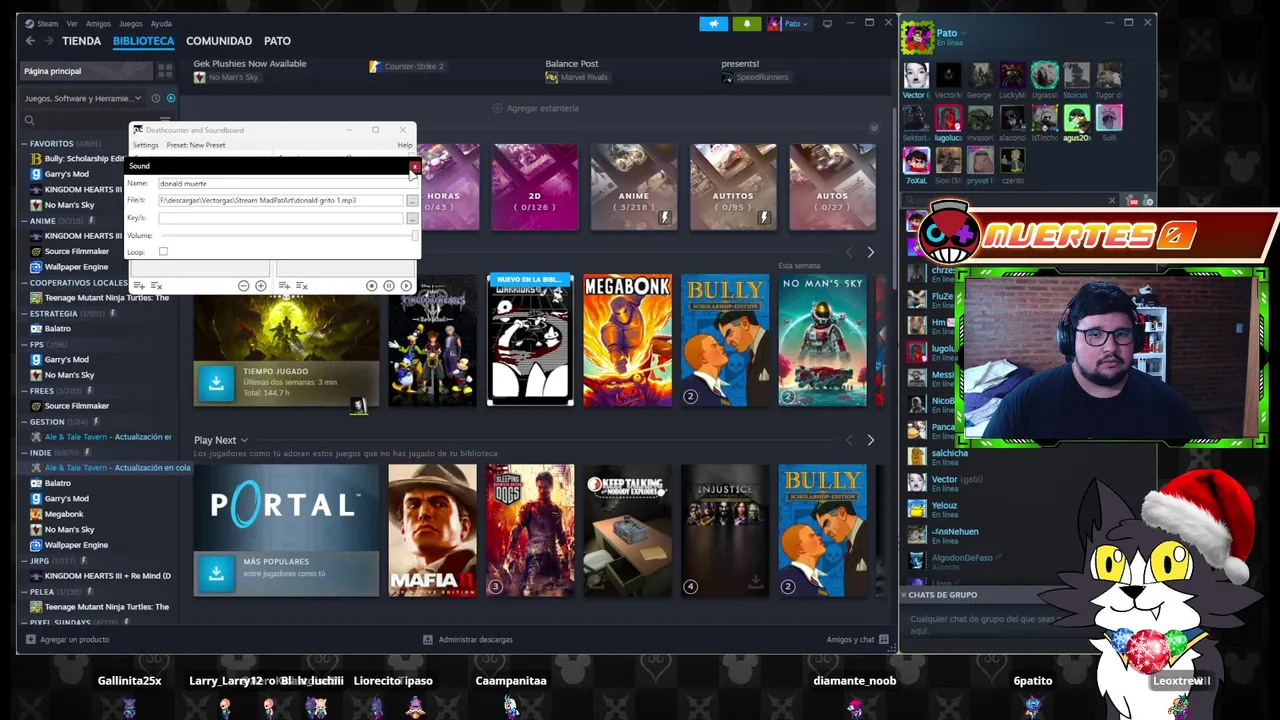Pause sound in Deathcounter and Soundboard
The image size is (1280, 720).
click(389, 286)
